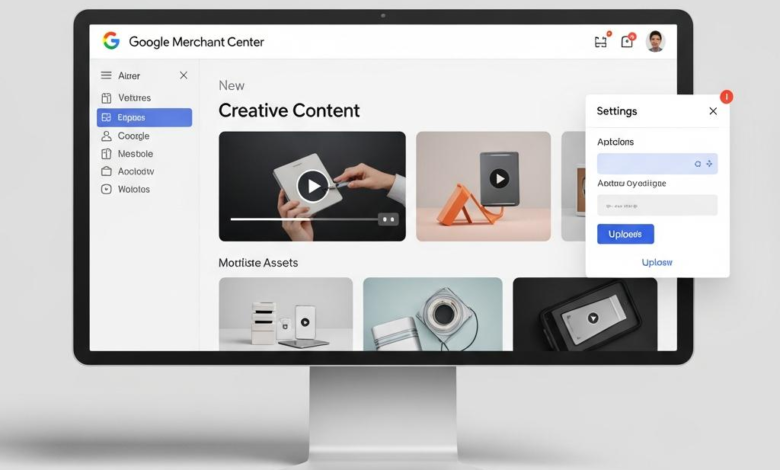Viewport: 780px width, 470px height.
Task: Click the Google G logo
Action: click(111, 41)
